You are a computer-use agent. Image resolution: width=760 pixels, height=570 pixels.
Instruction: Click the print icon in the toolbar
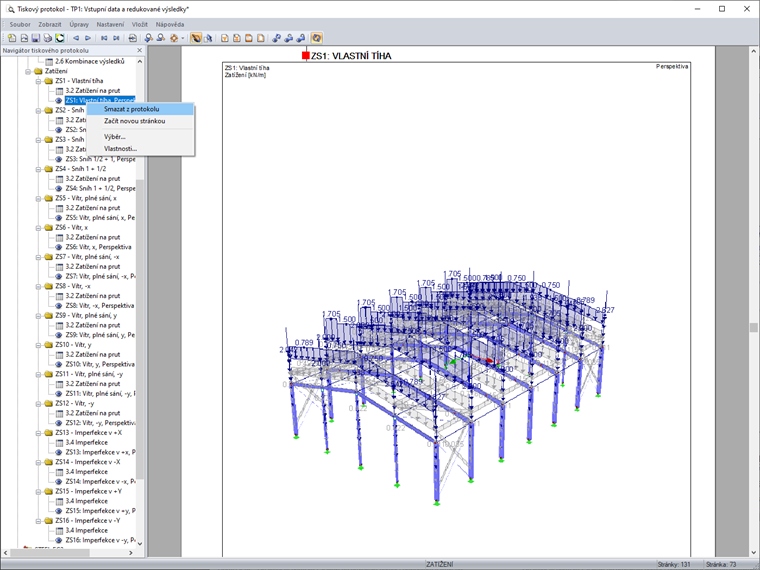tap(48, 38)
